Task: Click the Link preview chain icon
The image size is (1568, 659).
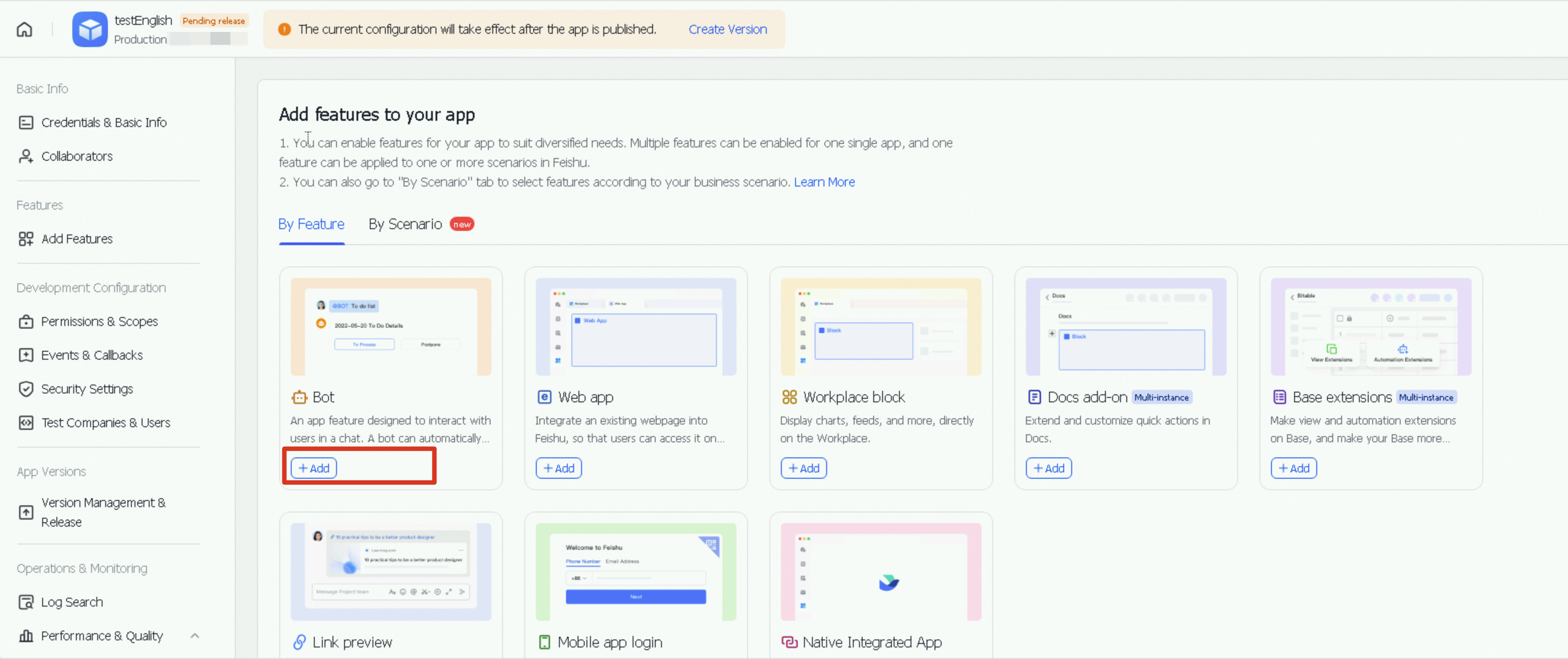Action: (x=299, y=643)
